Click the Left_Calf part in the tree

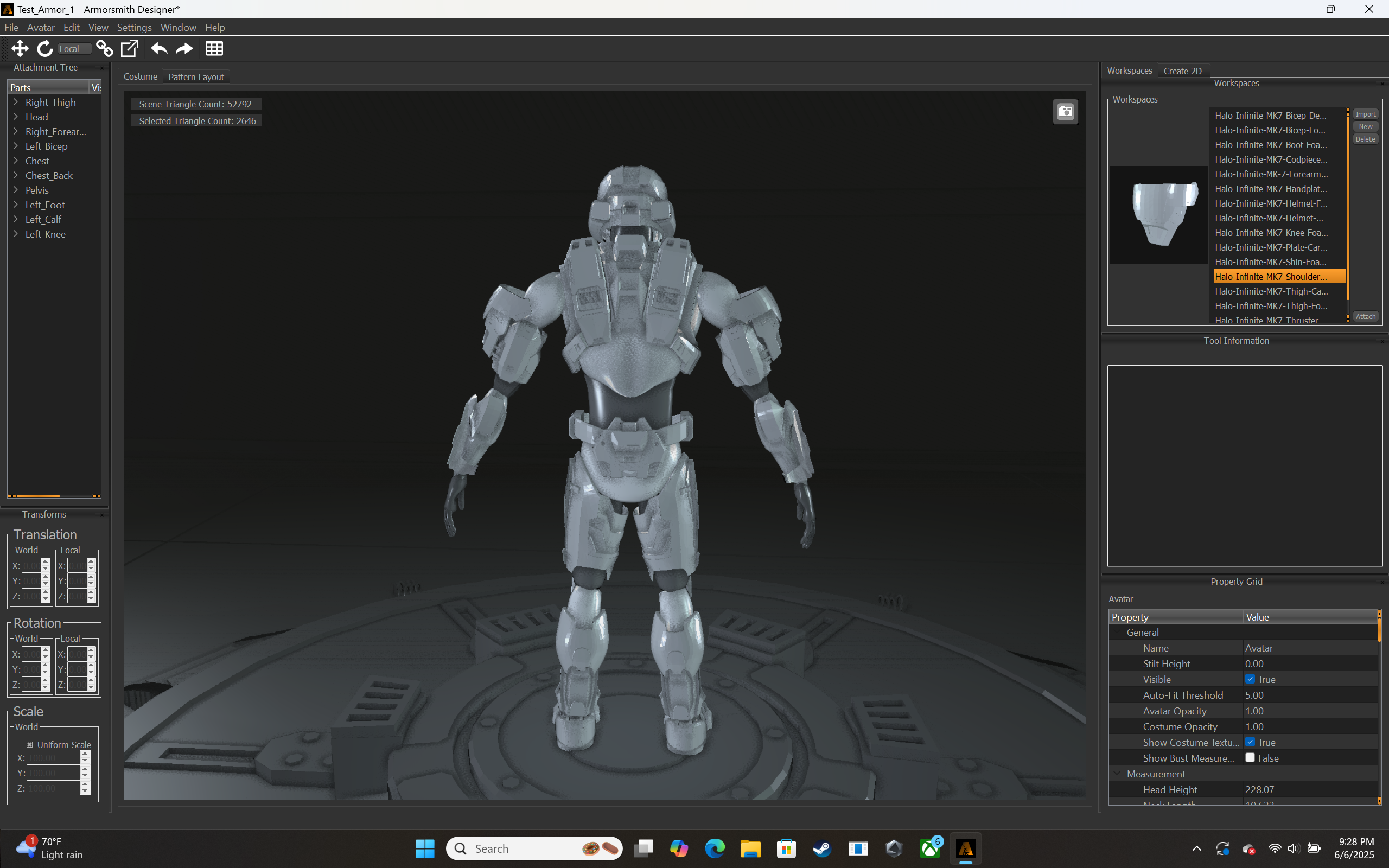coord(43,219)
